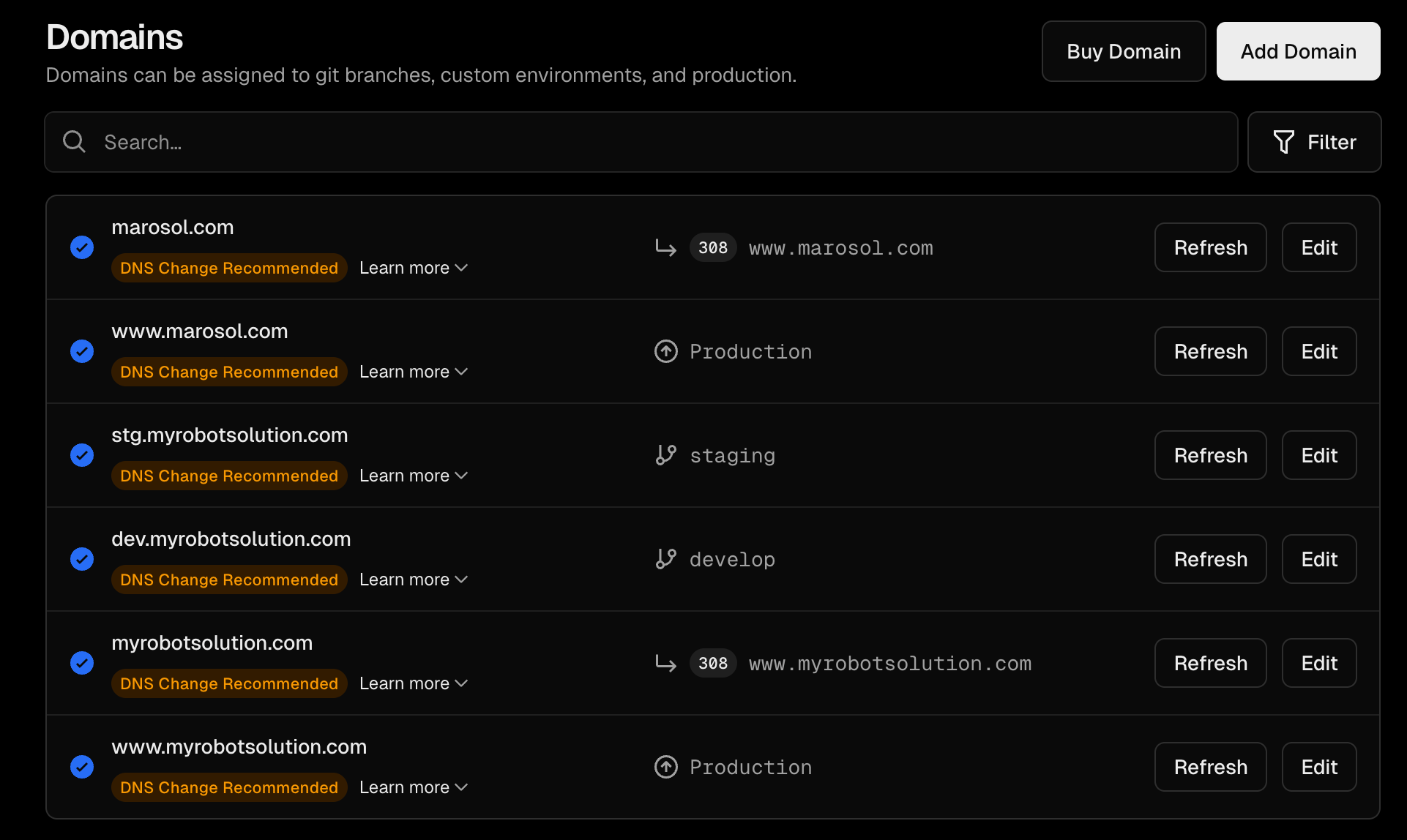Screen dimensions: 1407x840
Task: Click the funnel icon in Filter
Action: pyautogui.click(x=1283, y=142)
